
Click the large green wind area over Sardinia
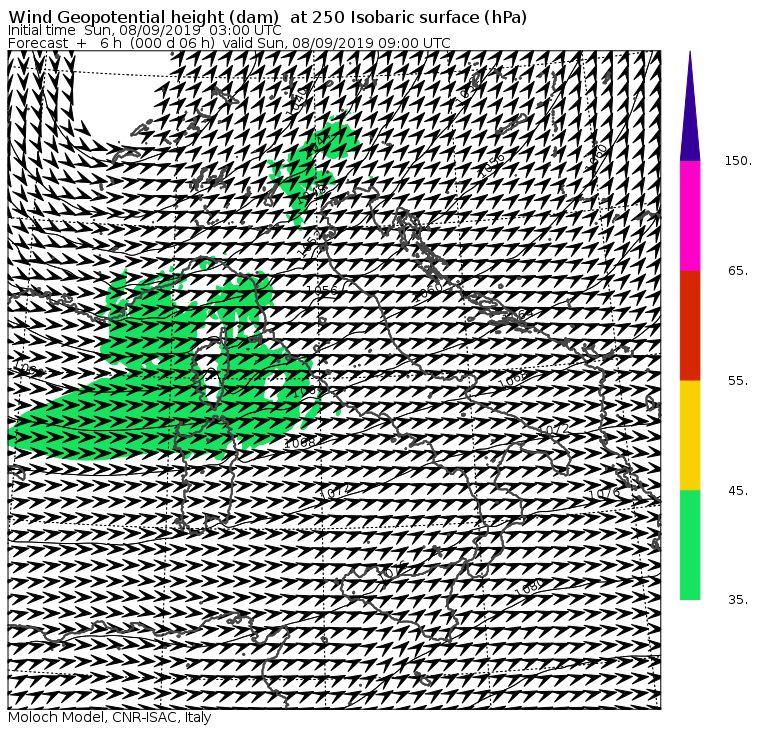[160, 388]
